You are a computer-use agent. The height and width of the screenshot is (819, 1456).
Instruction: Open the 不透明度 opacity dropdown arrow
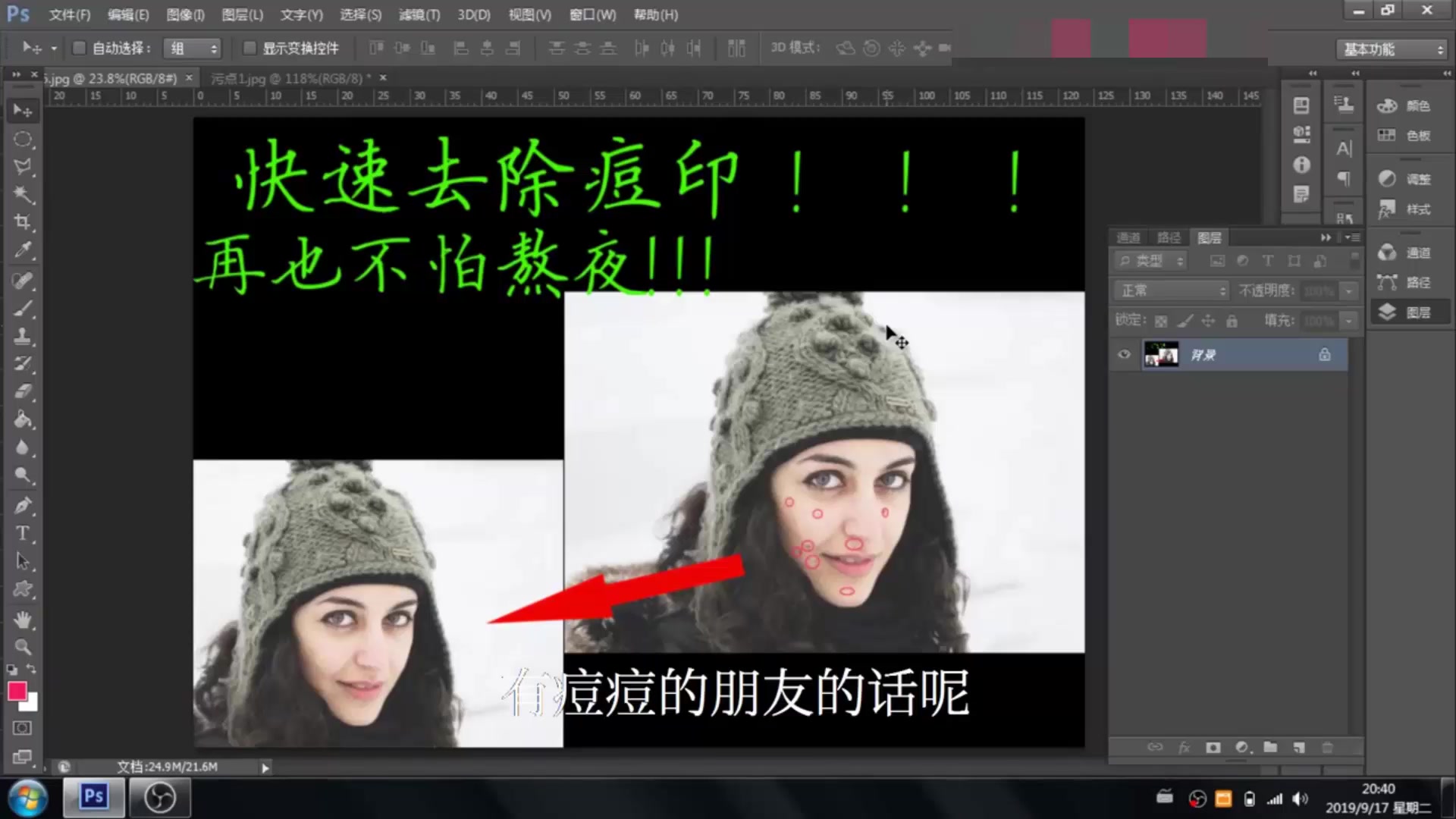(1349, 290)
